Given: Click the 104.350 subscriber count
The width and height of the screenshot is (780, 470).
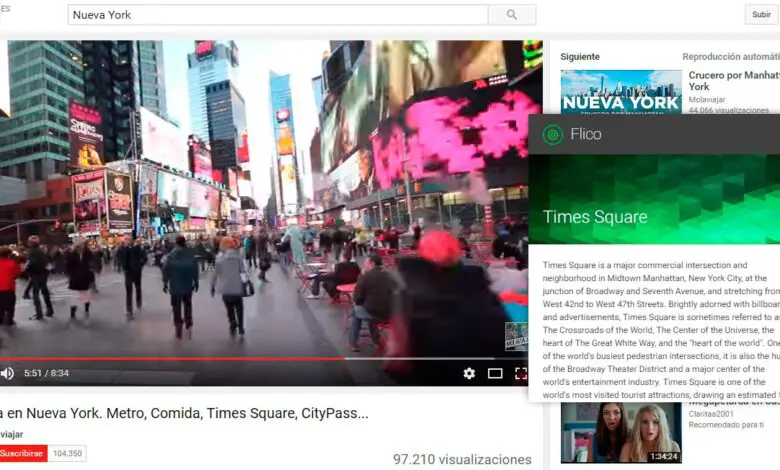Looking at the screenshot, I should (67, 453).
